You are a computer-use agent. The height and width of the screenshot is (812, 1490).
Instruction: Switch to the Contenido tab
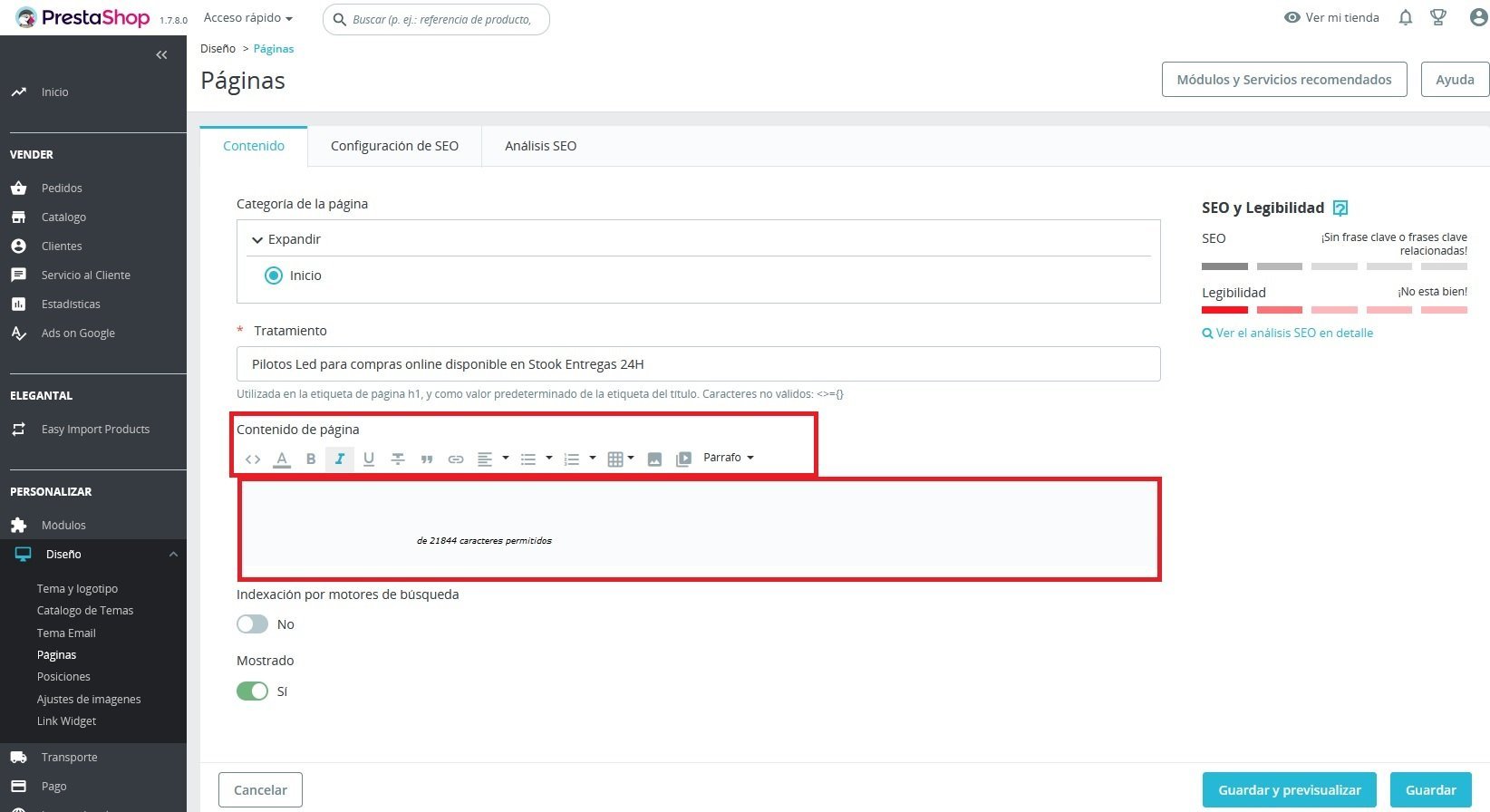(254, 146)
